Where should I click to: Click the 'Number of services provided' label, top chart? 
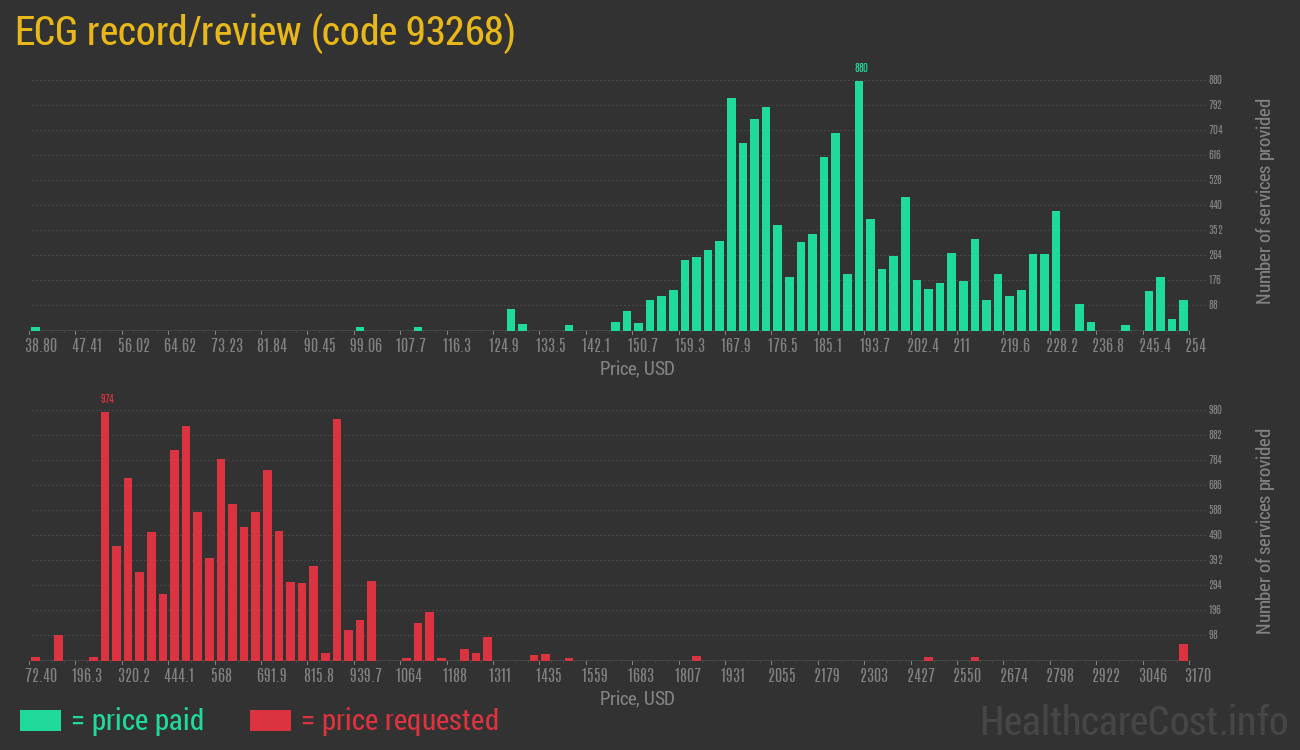pyautogui.click(x=1264, y=200)
